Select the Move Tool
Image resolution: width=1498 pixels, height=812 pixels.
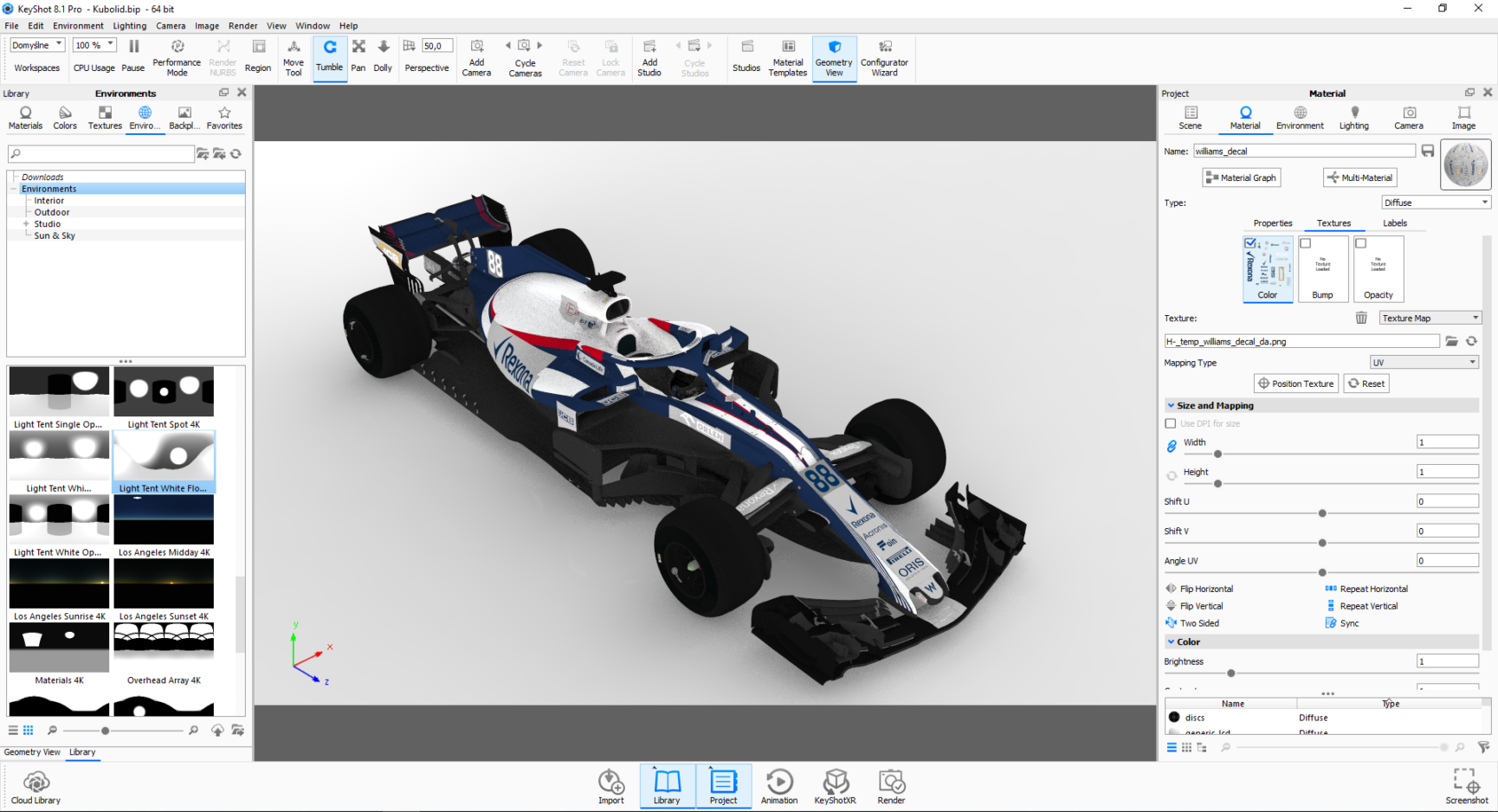click(294, 56)
